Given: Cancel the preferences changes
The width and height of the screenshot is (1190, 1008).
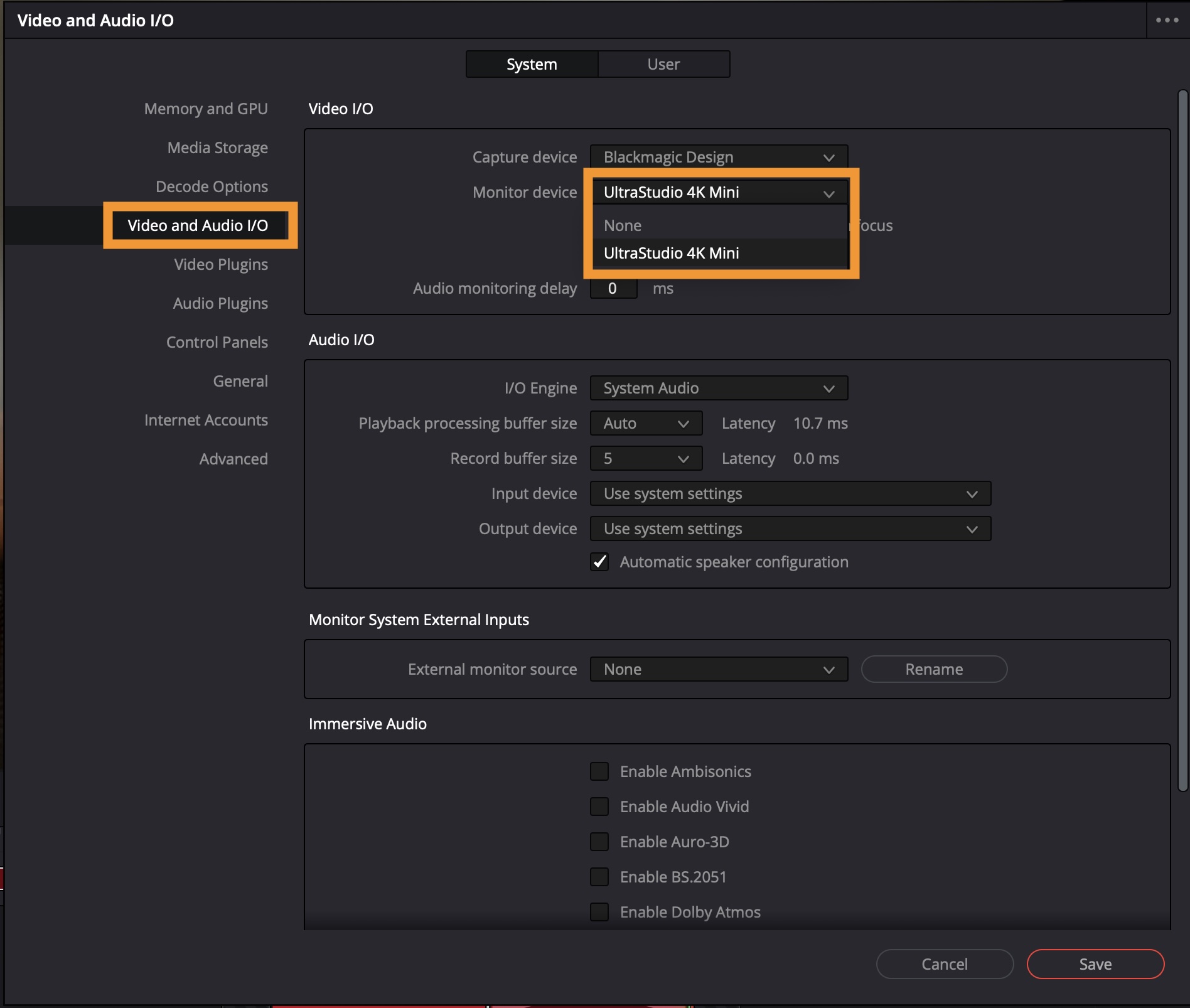Looking at the screenshot, I should pos(945,963).
